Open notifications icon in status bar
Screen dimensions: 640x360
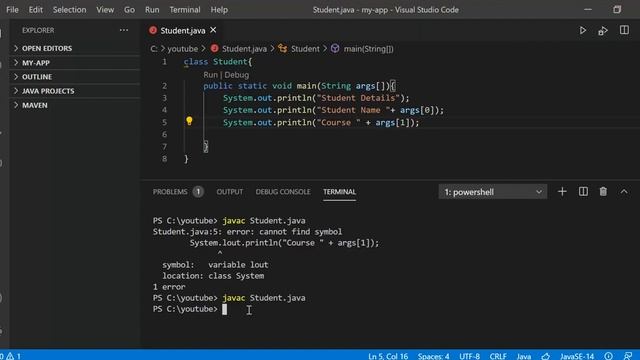[608, 356]
